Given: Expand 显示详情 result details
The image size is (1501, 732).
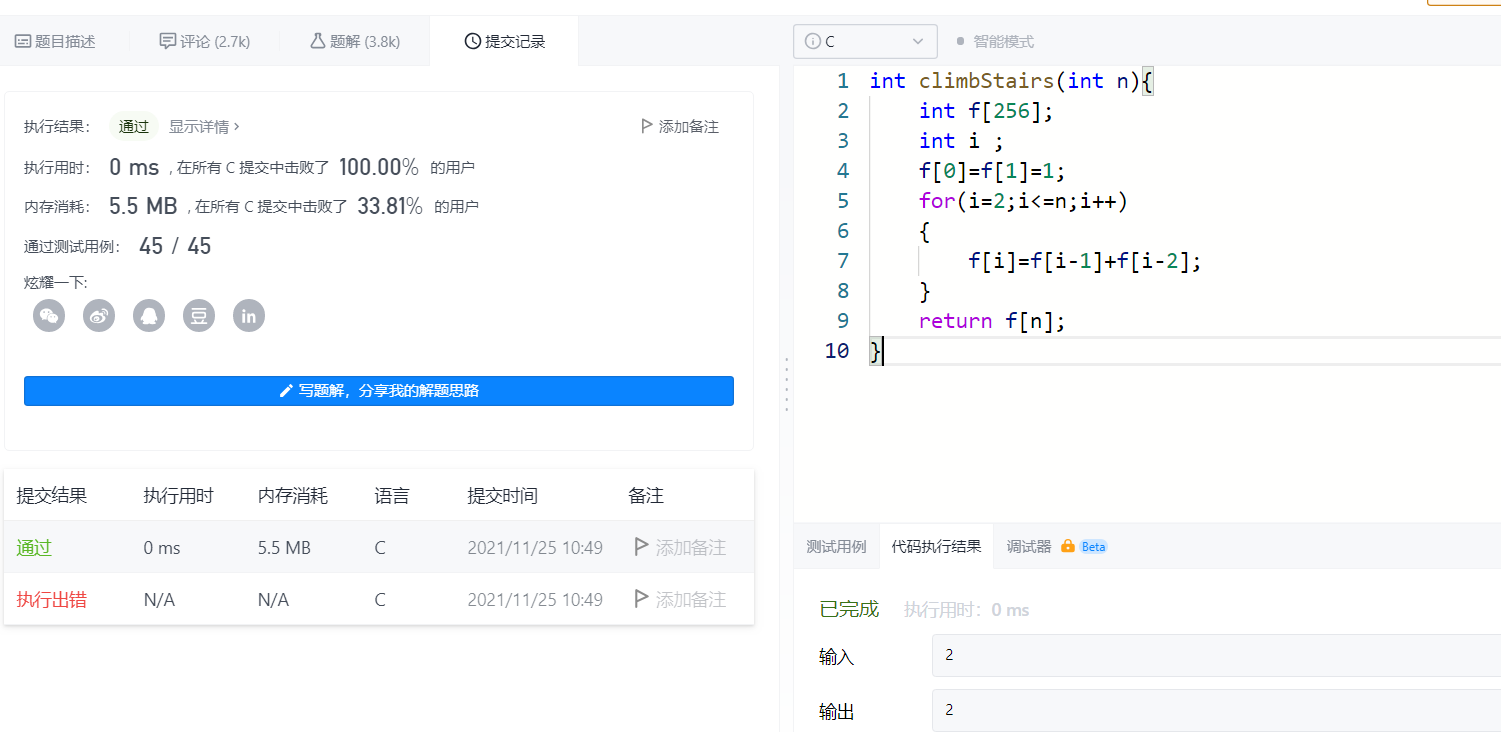Looking at the screenshot, I should pyautogui.click(x=204, y=127).
